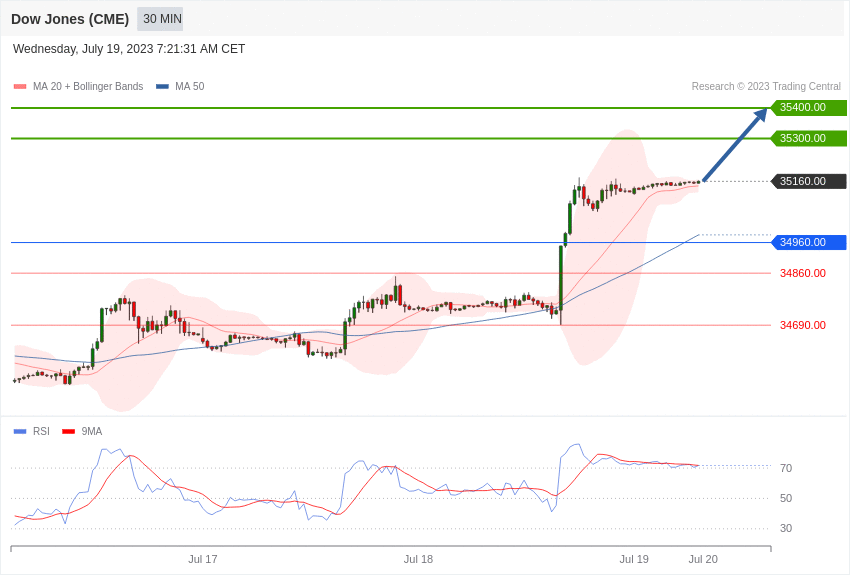Click the blue RSI legend marker
The width and height of the screenshot is (850, 576).
[x=20, y=431]
